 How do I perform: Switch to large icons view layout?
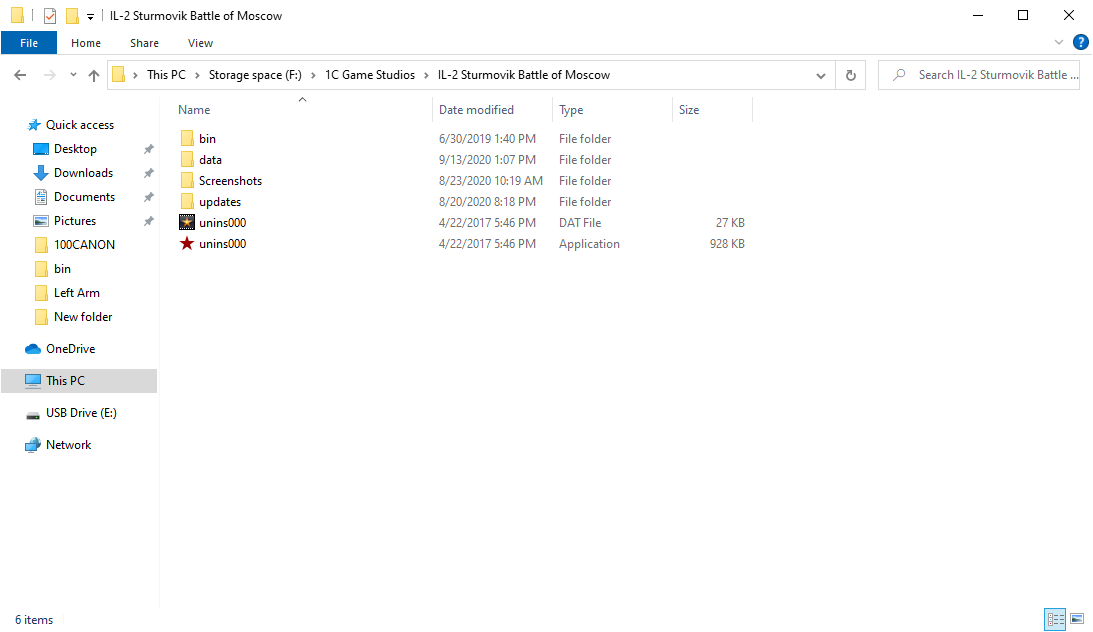pyautogui.click(x=1077, y=619)
